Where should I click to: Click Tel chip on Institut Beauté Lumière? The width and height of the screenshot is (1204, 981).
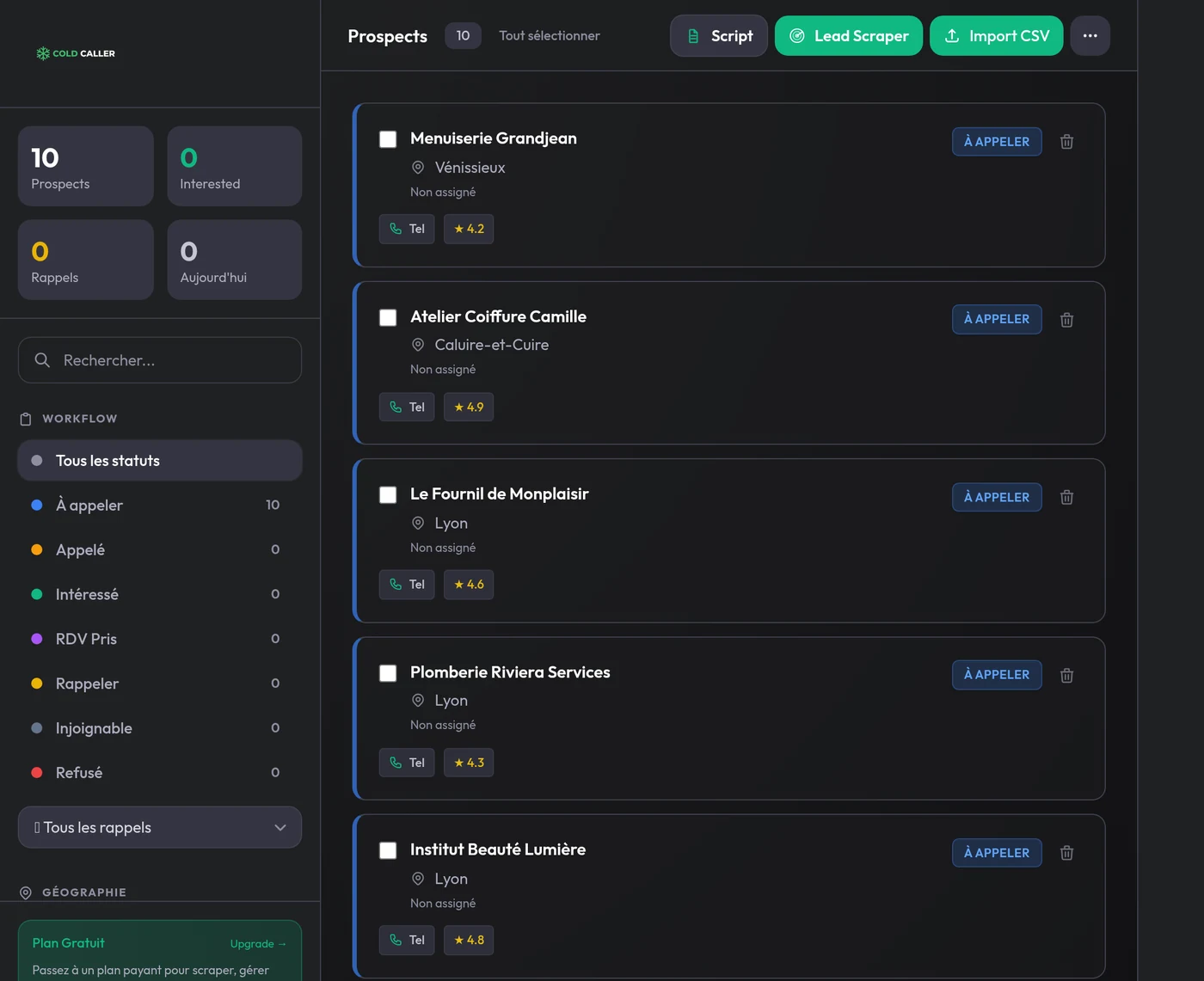(407, 940)
